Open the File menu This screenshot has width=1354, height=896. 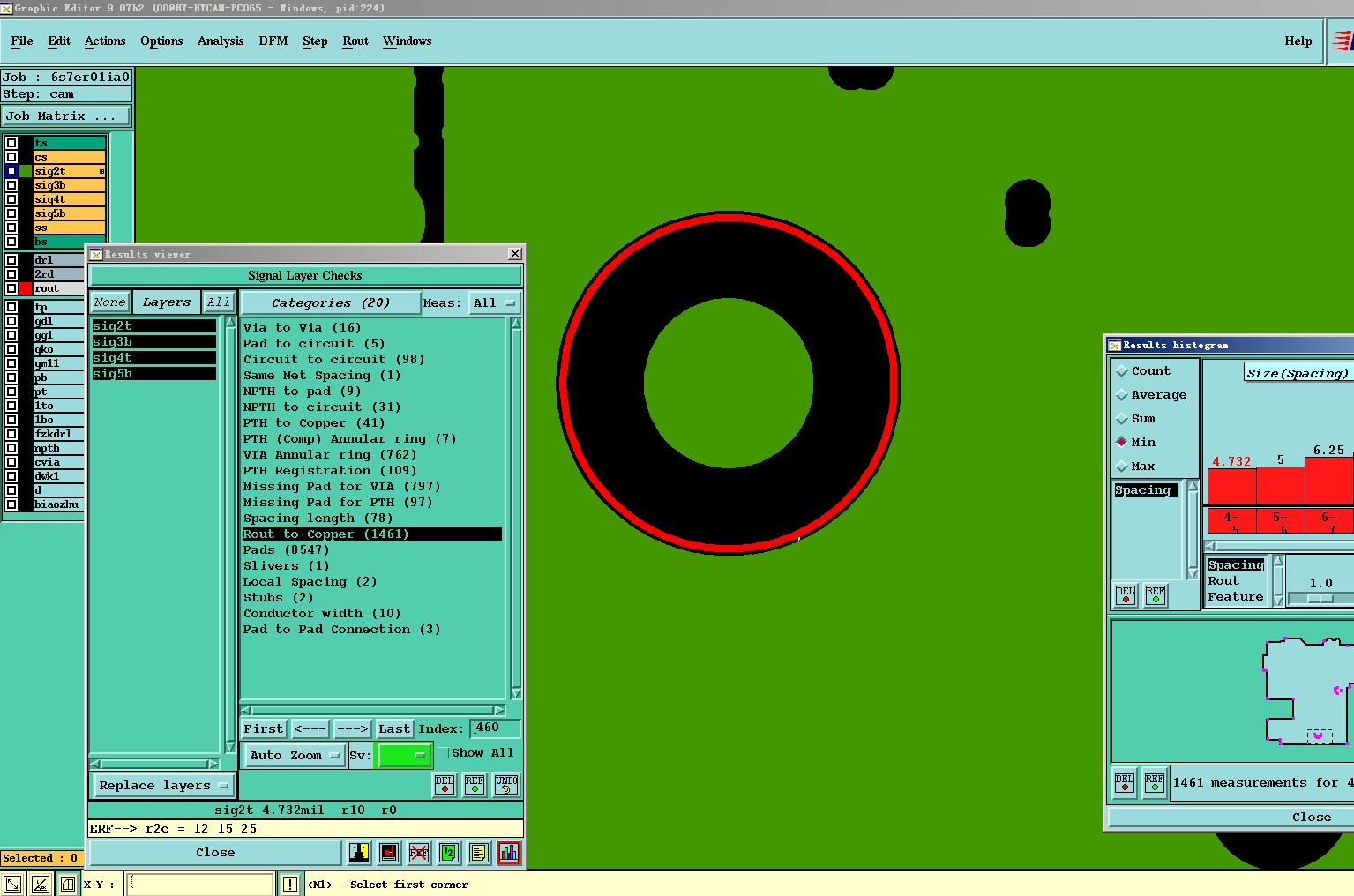(x=22, y=41)
